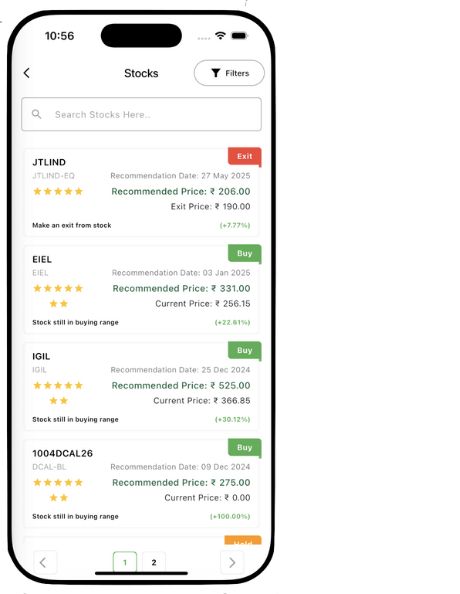Open the JTLIND stock card title

pyautogui.click(x=49, y=162)
